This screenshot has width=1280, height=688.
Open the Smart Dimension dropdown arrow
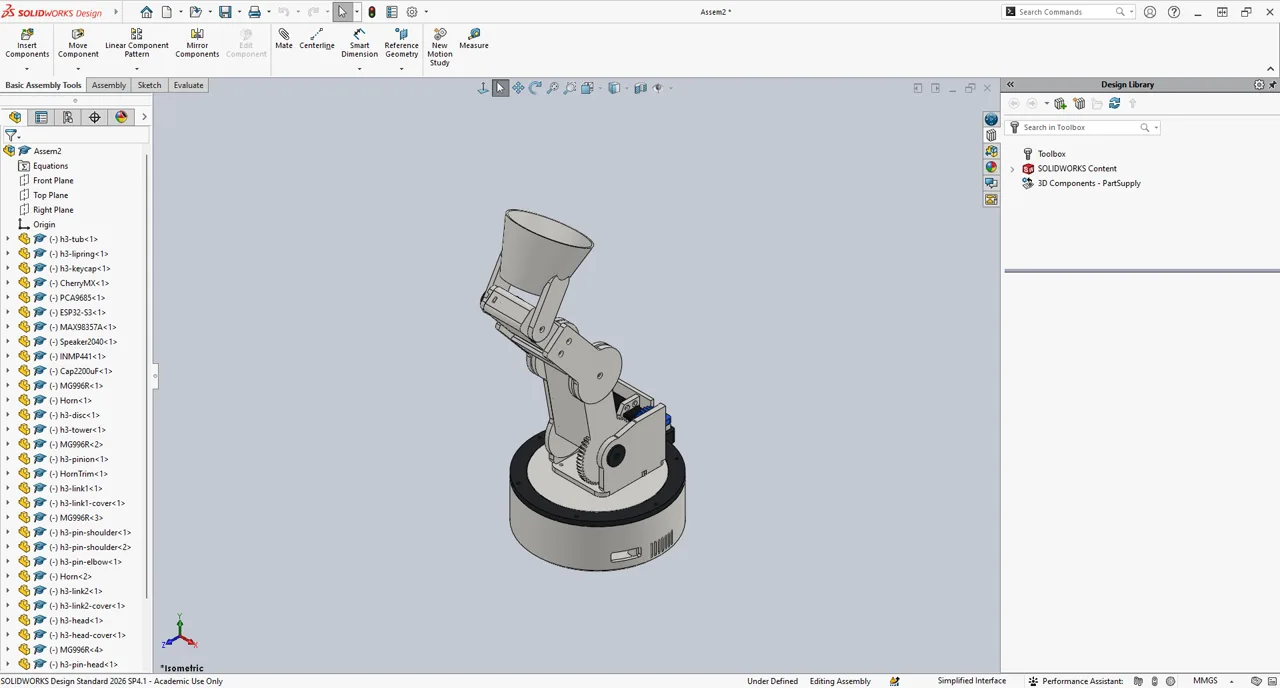360,68
